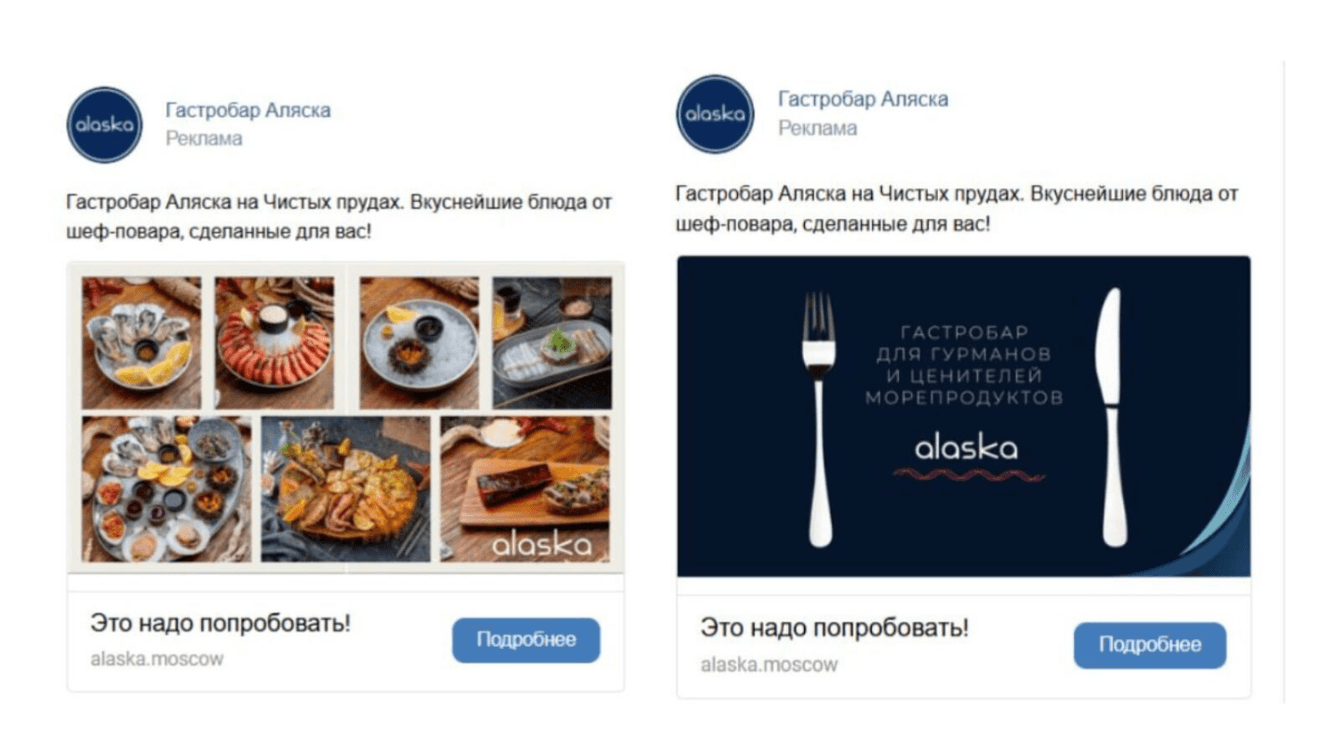Screen dimensions: 1340x754
Task: Select the wooden board dish photo with alaska watermark
Action: click(525, 489)
